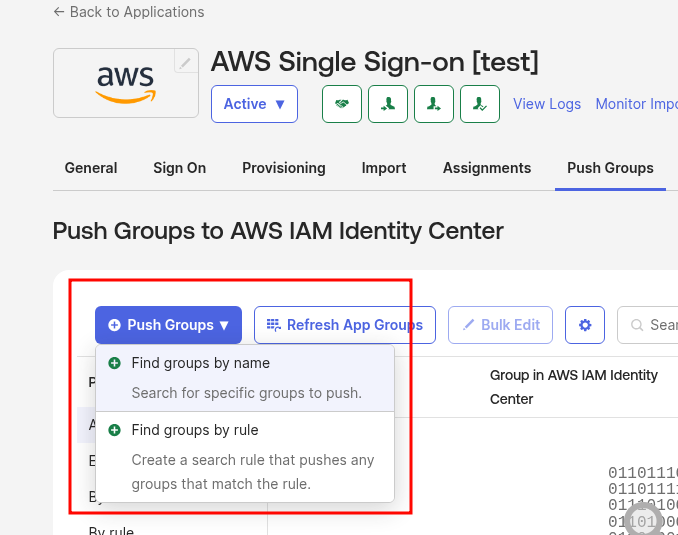Select Find groups by name

[201, 363]
